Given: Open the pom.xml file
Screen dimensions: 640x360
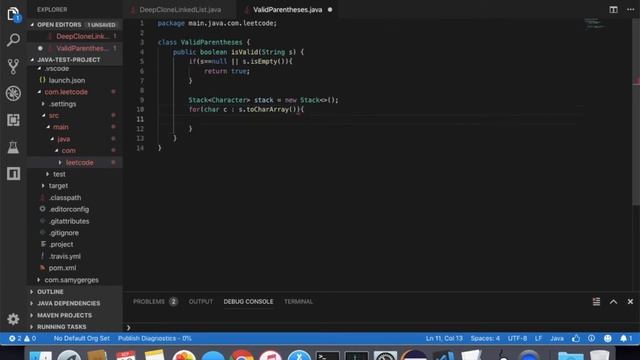Looking at the screenshot, I should click(x=75, y=268).
